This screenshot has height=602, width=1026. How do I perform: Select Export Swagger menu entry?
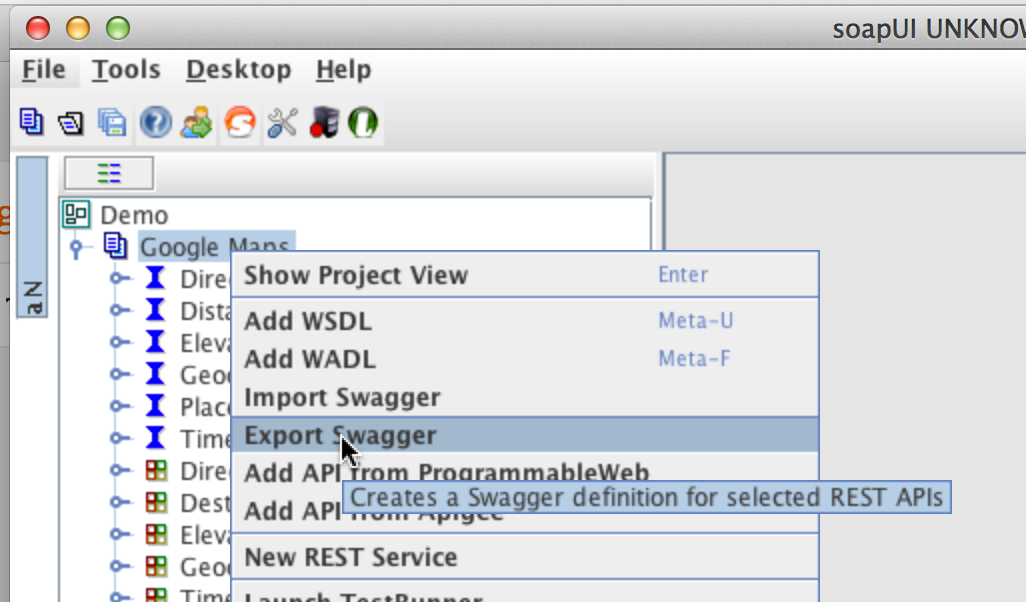point(525,434)
